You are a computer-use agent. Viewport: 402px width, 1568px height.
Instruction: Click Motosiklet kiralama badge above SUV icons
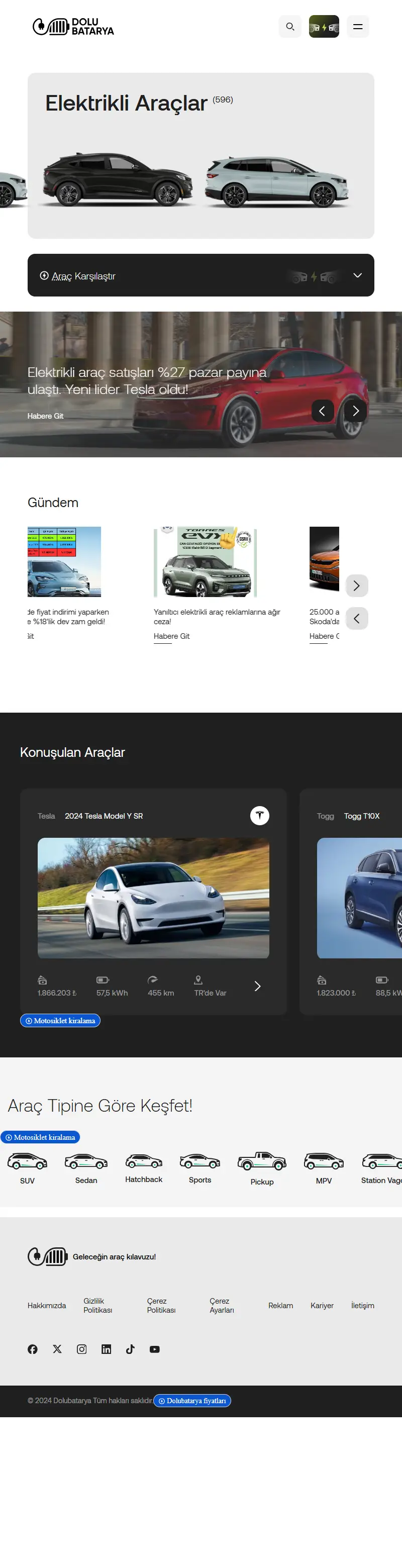(x=40, y=1137)
